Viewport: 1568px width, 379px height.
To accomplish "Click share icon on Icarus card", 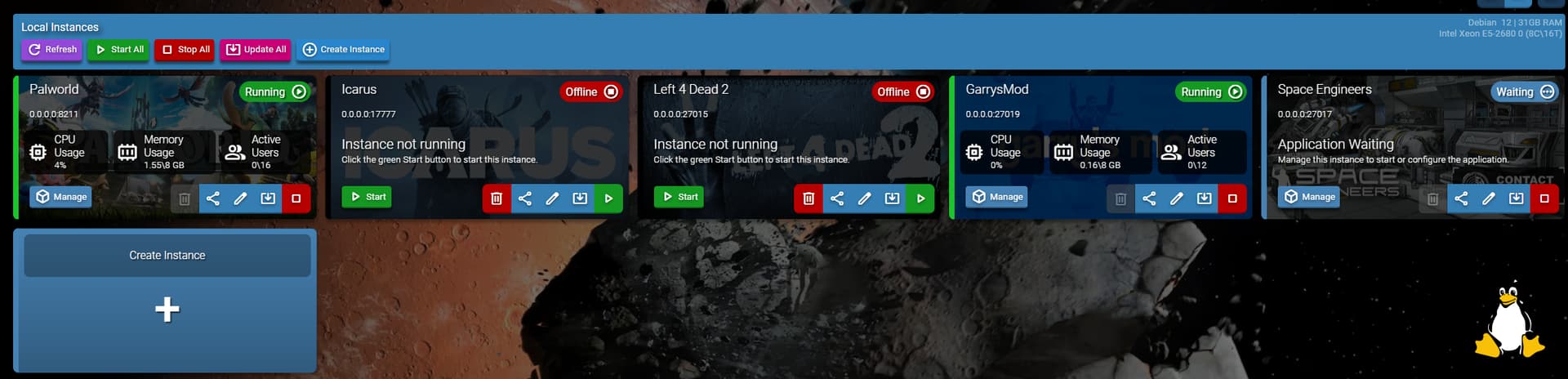I will pyautogui.click(x=524, y=198).
